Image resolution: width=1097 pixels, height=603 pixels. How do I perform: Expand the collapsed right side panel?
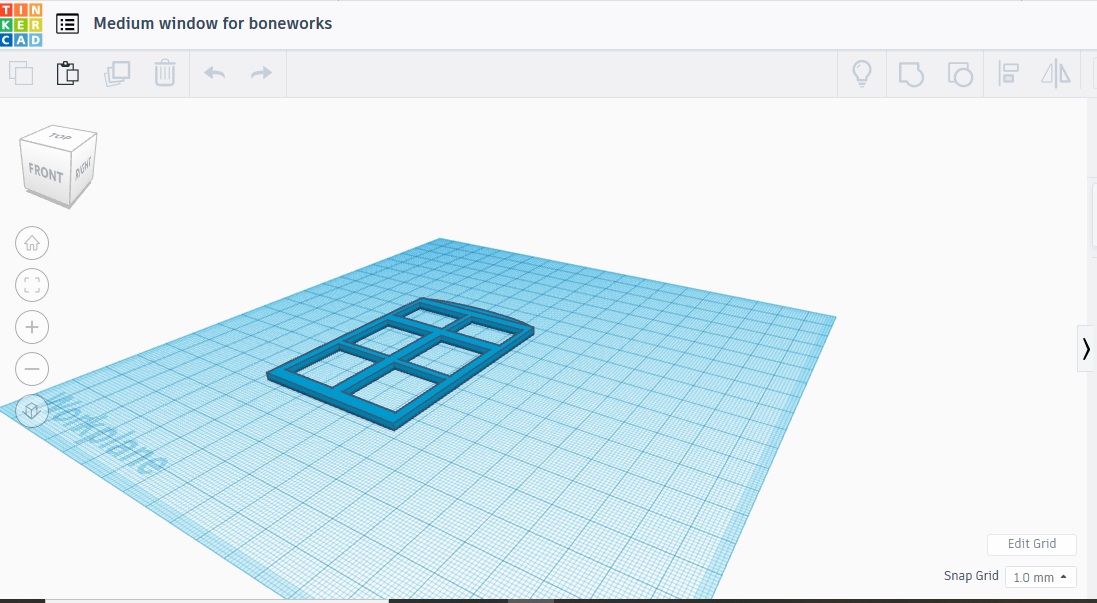(x=1086, y=348)
